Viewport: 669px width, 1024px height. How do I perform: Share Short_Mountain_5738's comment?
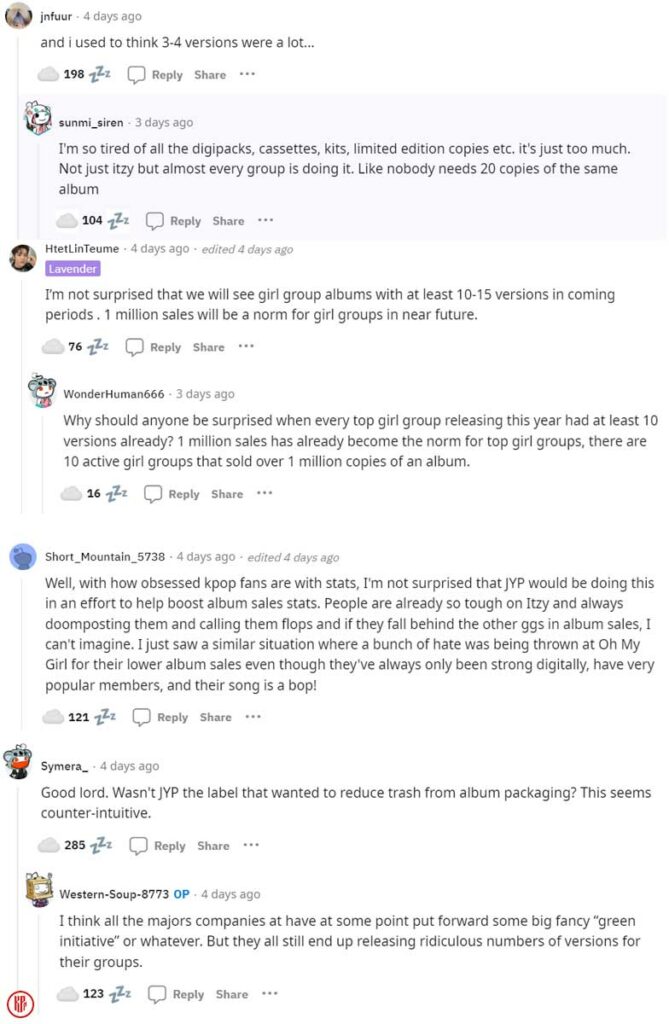pos(215,717)
